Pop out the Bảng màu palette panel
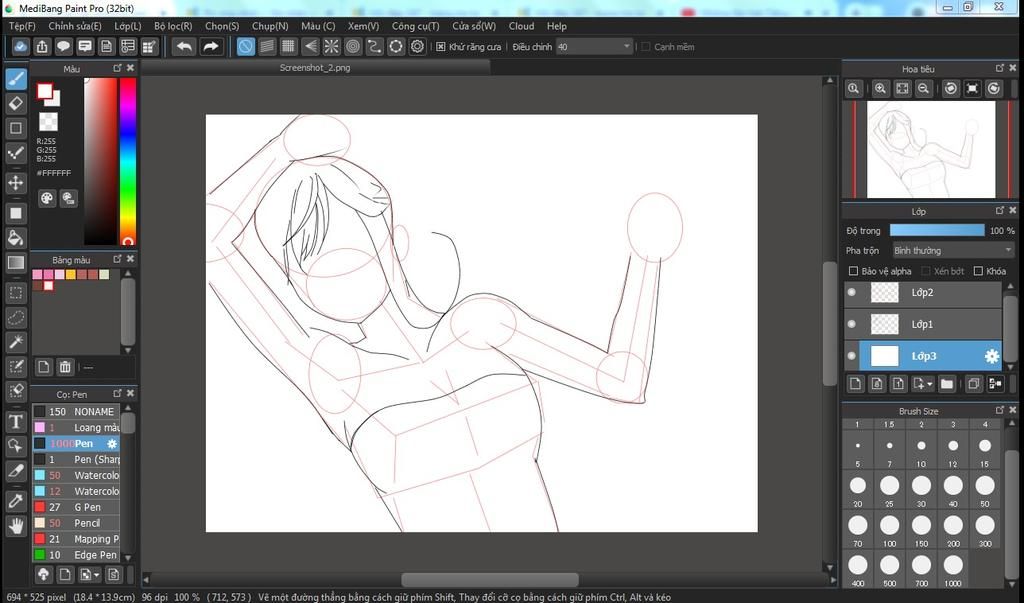Viewport: 1024px width, 603px height. (118, 259)
